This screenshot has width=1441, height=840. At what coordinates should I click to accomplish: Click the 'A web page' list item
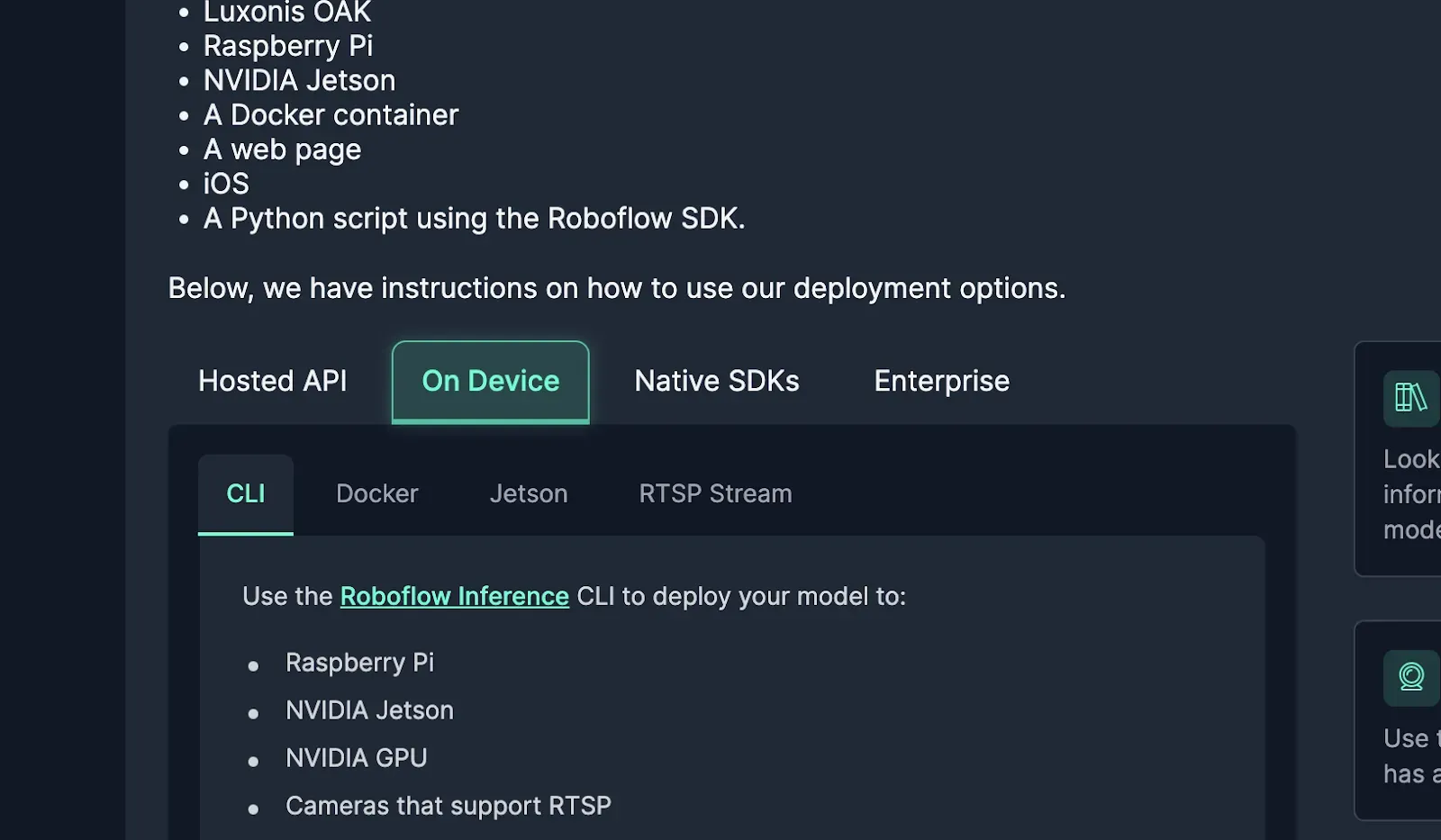(x=282, y=149)
